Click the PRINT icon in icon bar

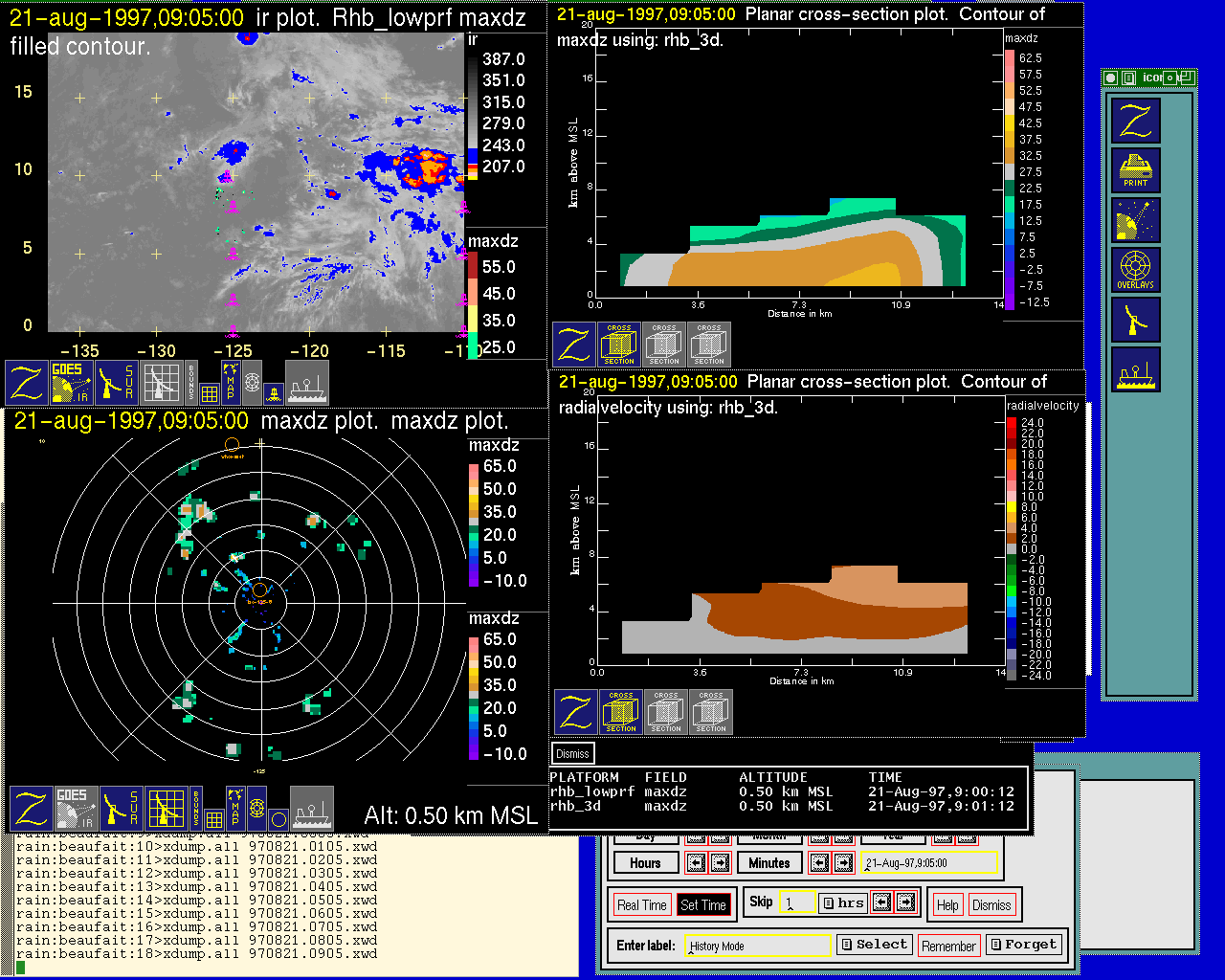[1135, 171]
